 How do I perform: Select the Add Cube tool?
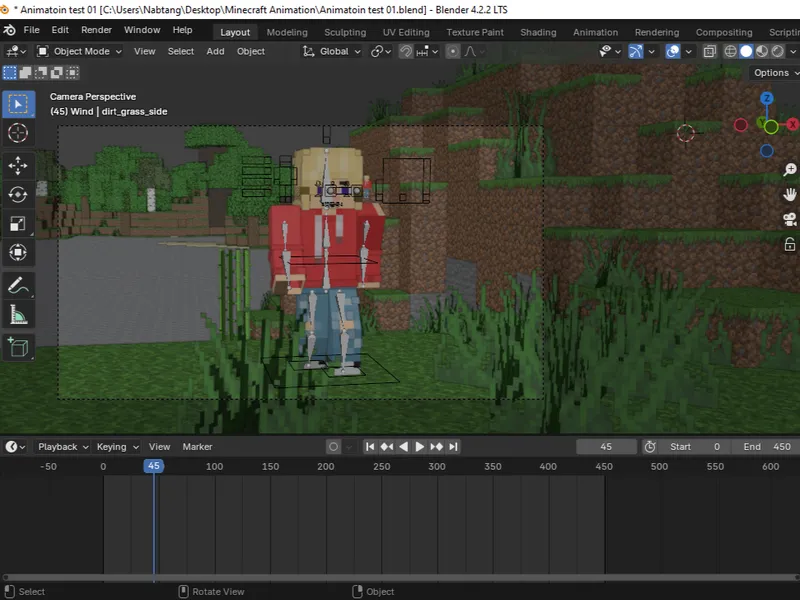(x=18, y=347)
